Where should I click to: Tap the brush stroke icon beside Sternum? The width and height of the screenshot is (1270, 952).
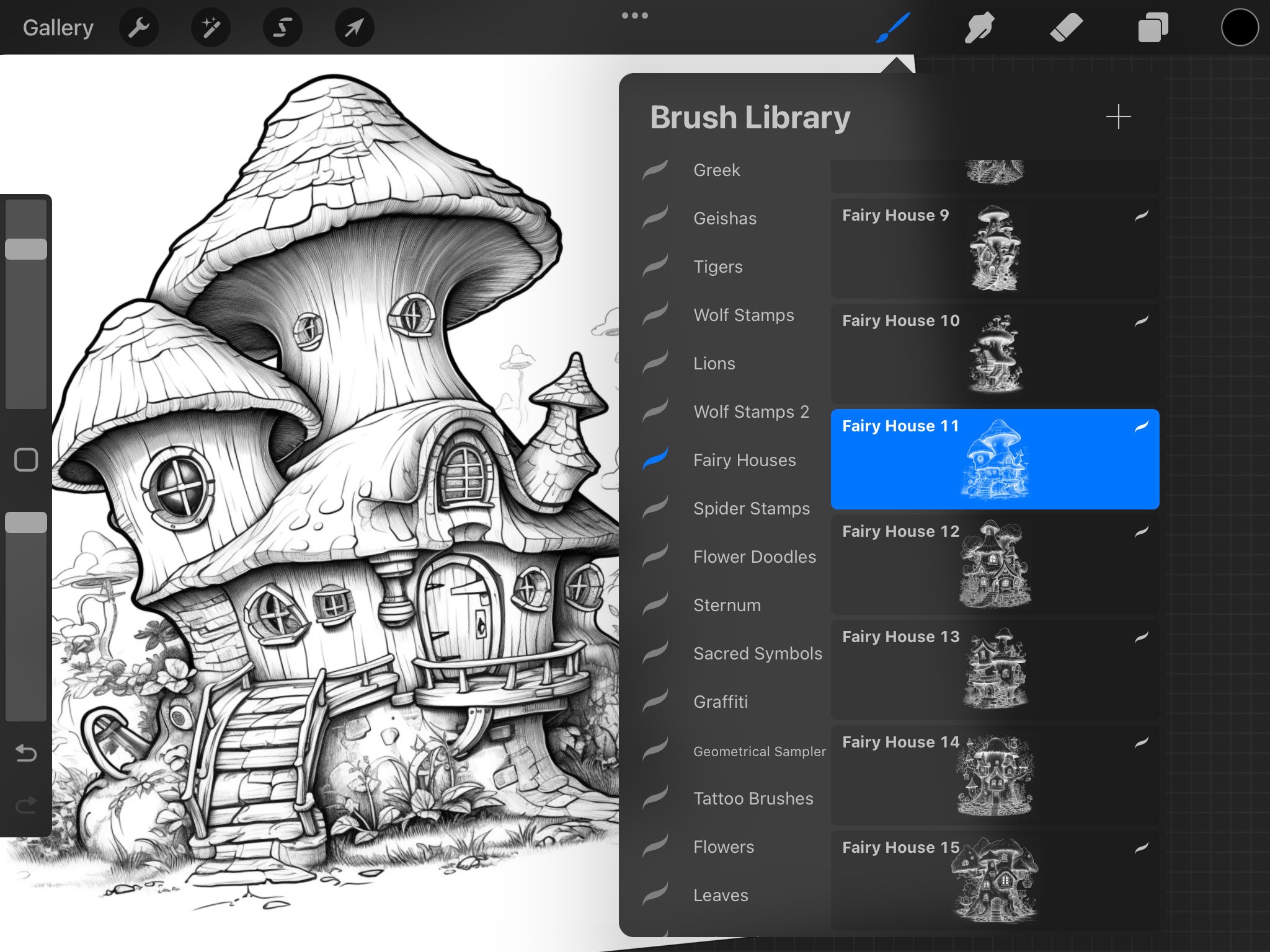655,605
